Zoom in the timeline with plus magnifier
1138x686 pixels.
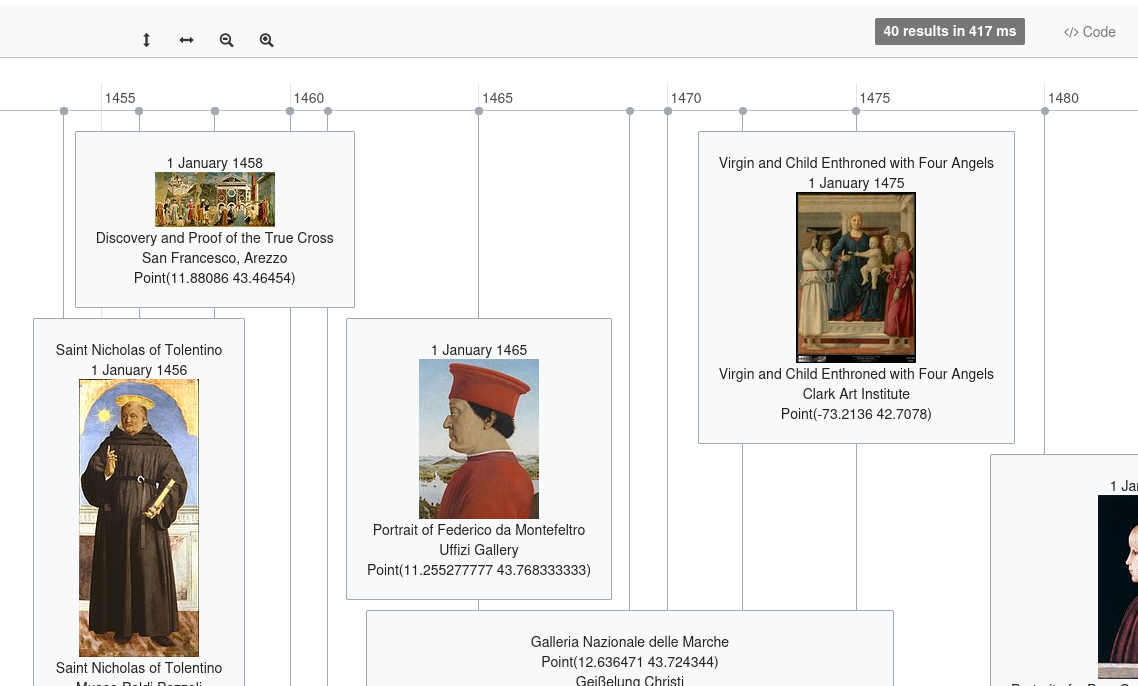point(266,40)
